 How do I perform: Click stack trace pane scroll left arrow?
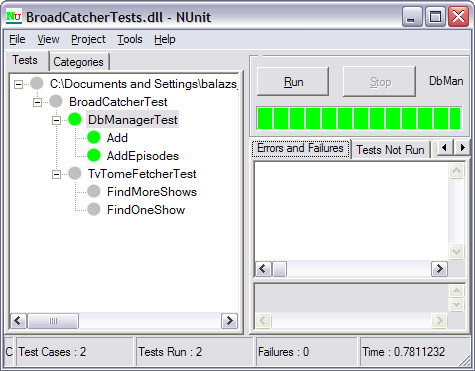tap(263, 321)
